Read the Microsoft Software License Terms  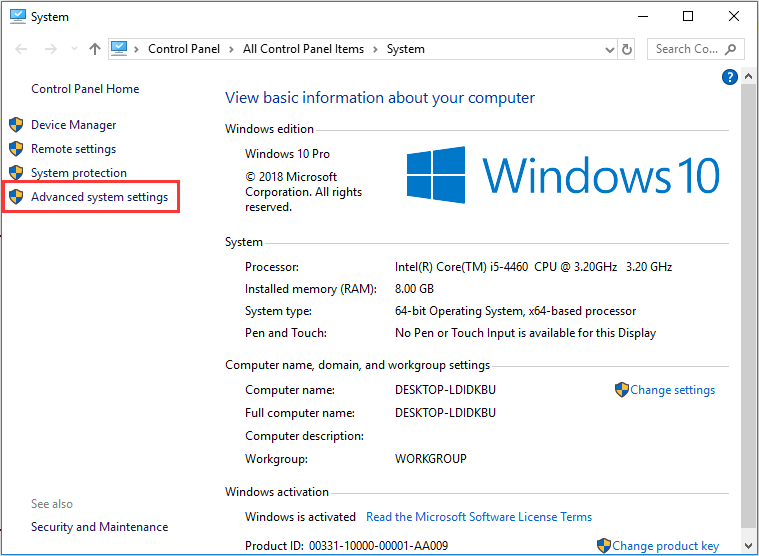(x=479, y=517)
